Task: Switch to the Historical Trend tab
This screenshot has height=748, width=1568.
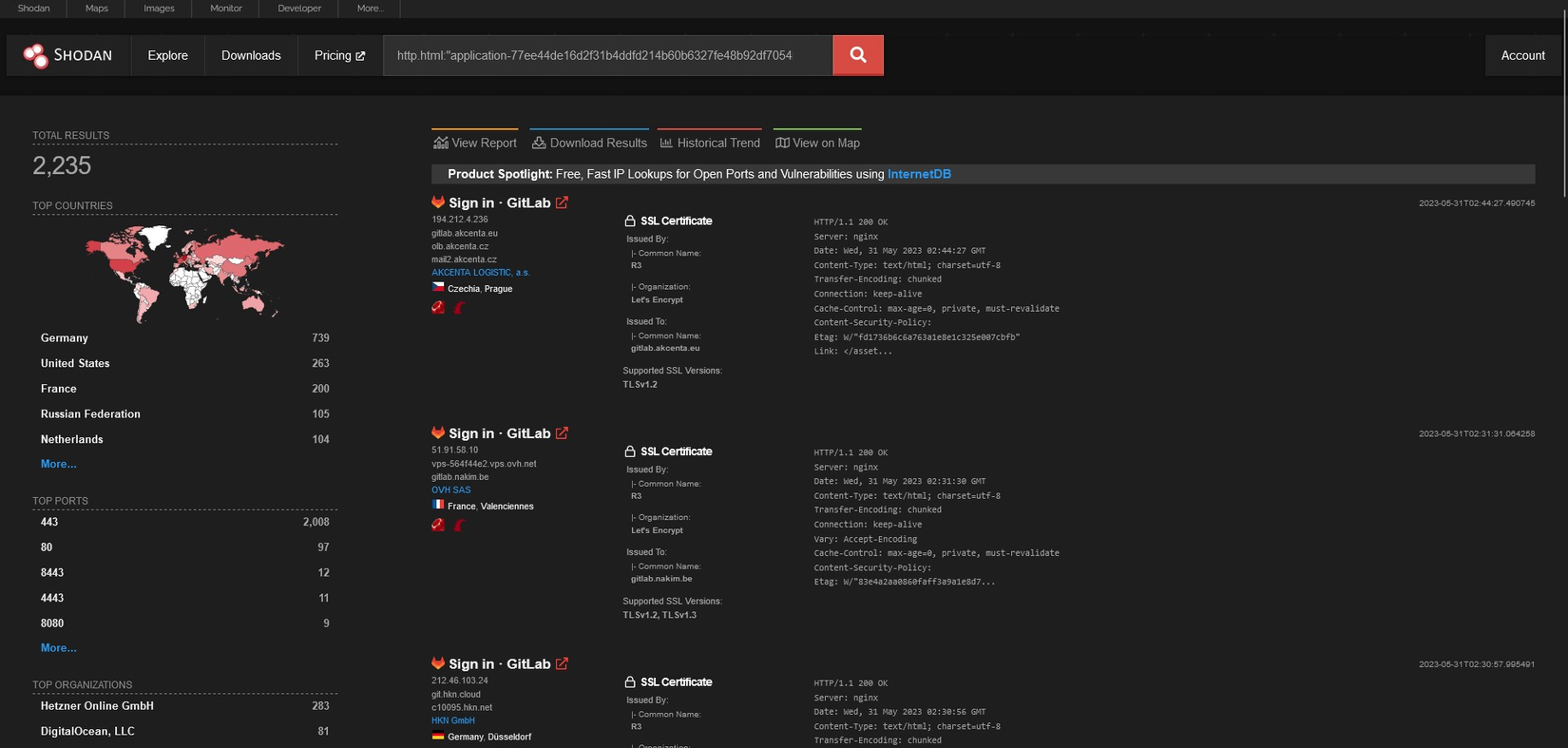Action: point(710,143)
